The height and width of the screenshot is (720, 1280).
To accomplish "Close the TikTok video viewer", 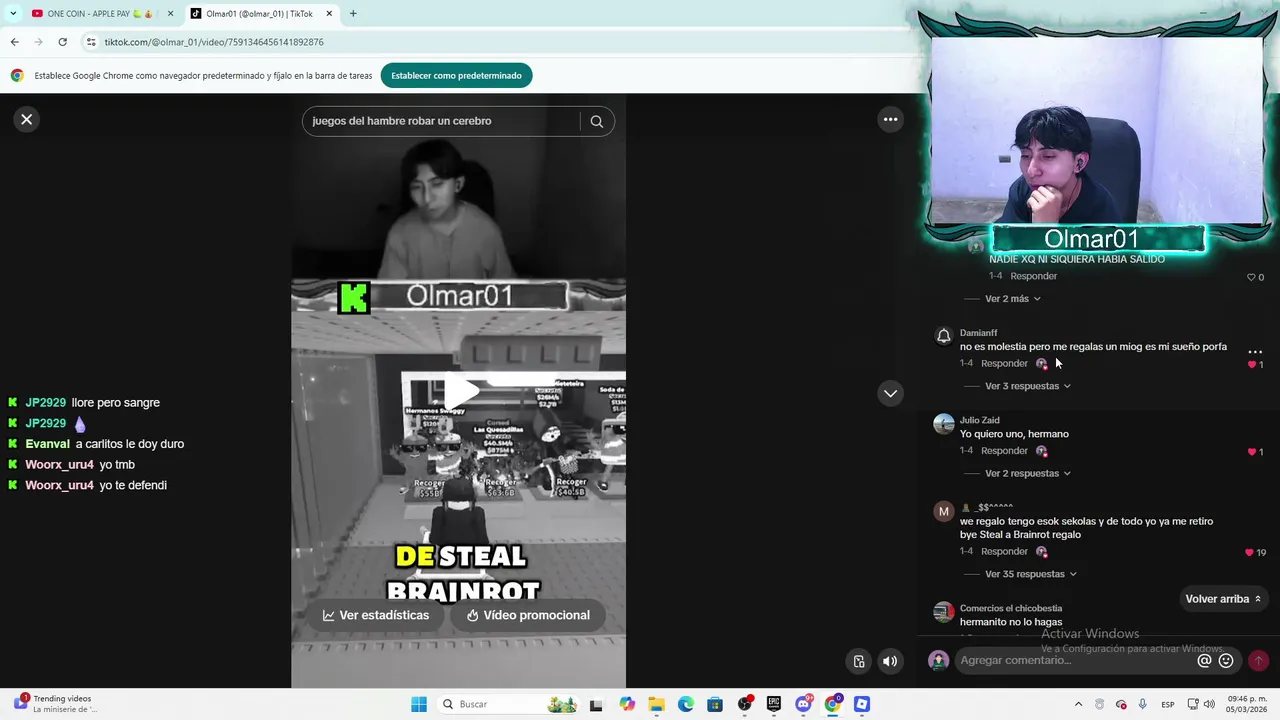I will [x=27, y=119].
